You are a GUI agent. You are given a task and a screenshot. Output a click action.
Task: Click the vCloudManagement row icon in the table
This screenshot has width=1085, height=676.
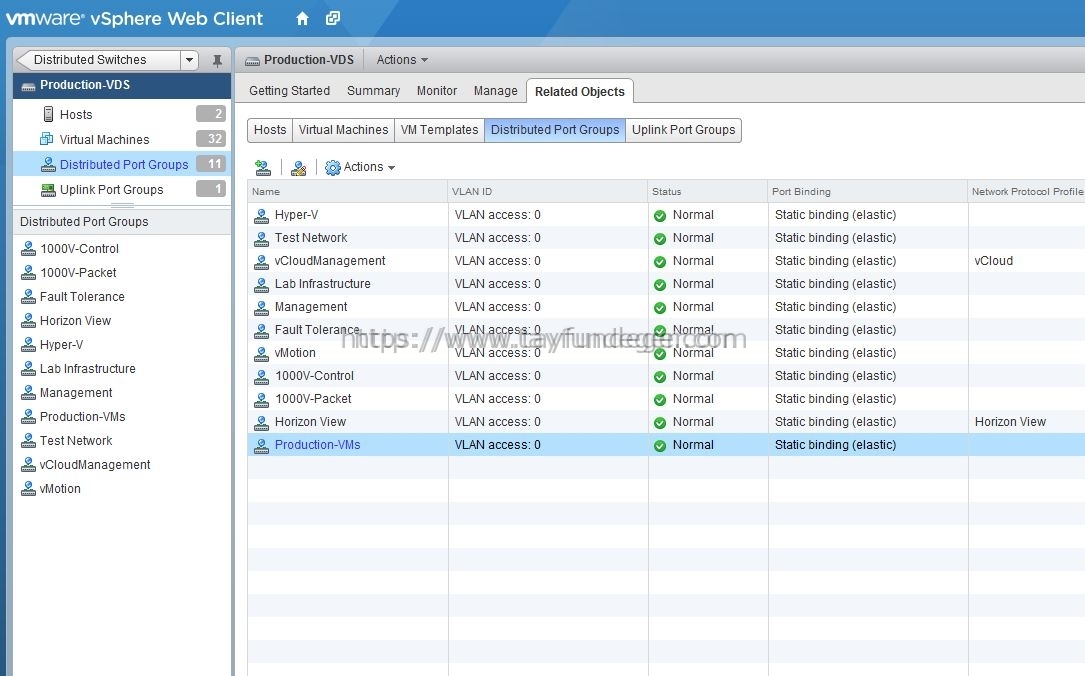pos(262,262)
